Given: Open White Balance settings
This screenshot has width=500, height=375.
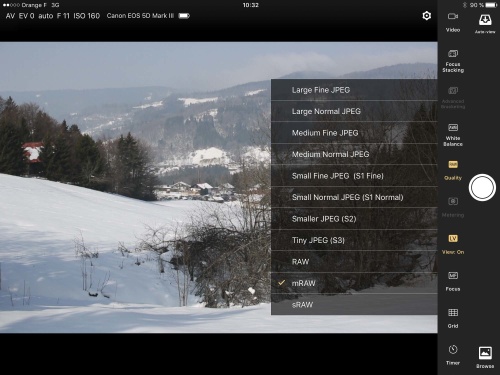Looking at the screenshot, I should (453, 128).
